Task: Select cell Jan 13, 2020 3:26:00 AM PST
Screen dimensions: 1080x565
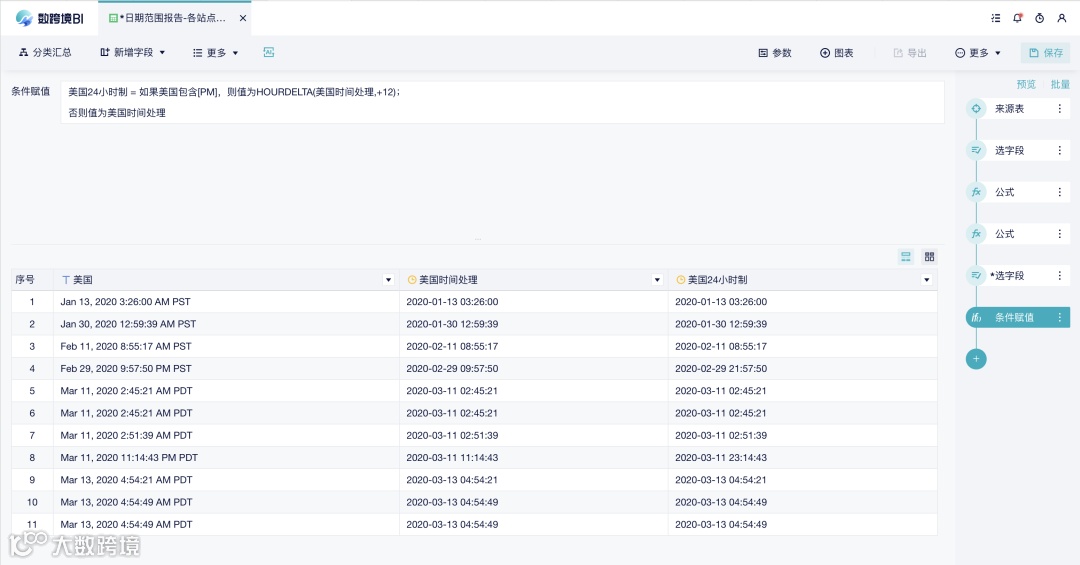Action: click(226, 302)
